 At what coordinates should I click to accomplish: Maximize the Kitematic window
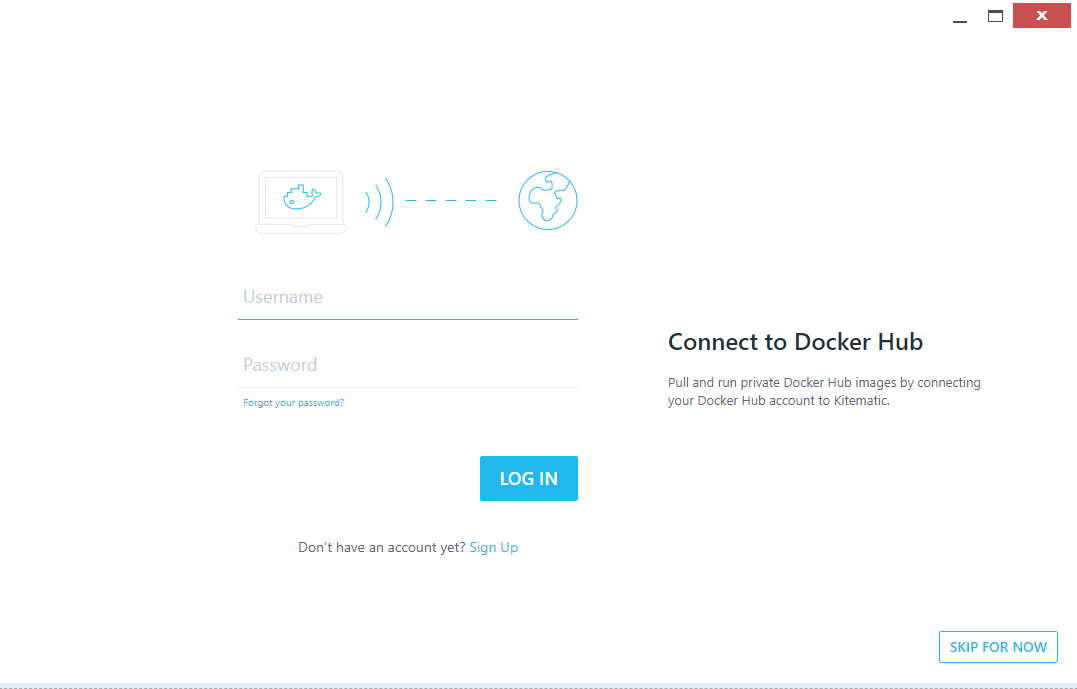click(x=995, y=16)
